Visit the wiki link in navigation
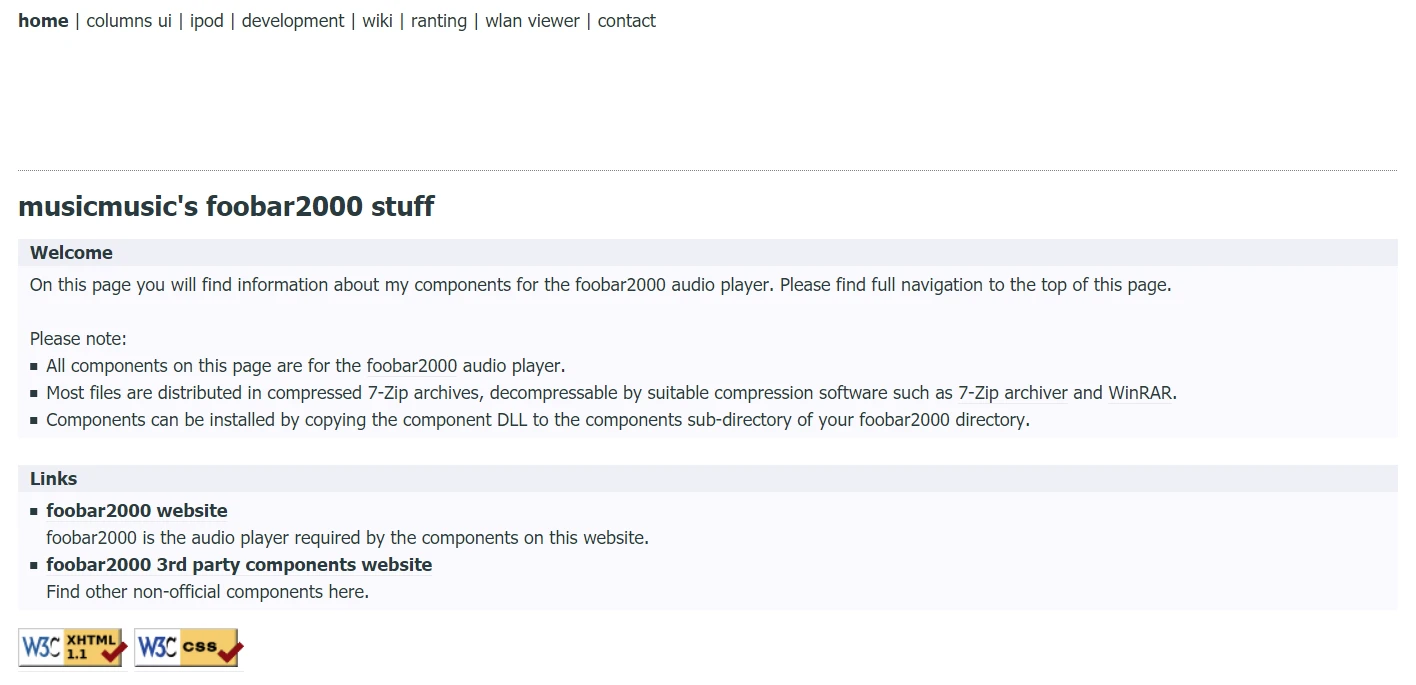This screenshot has height=685, width=1416. [x=377, y=21]
